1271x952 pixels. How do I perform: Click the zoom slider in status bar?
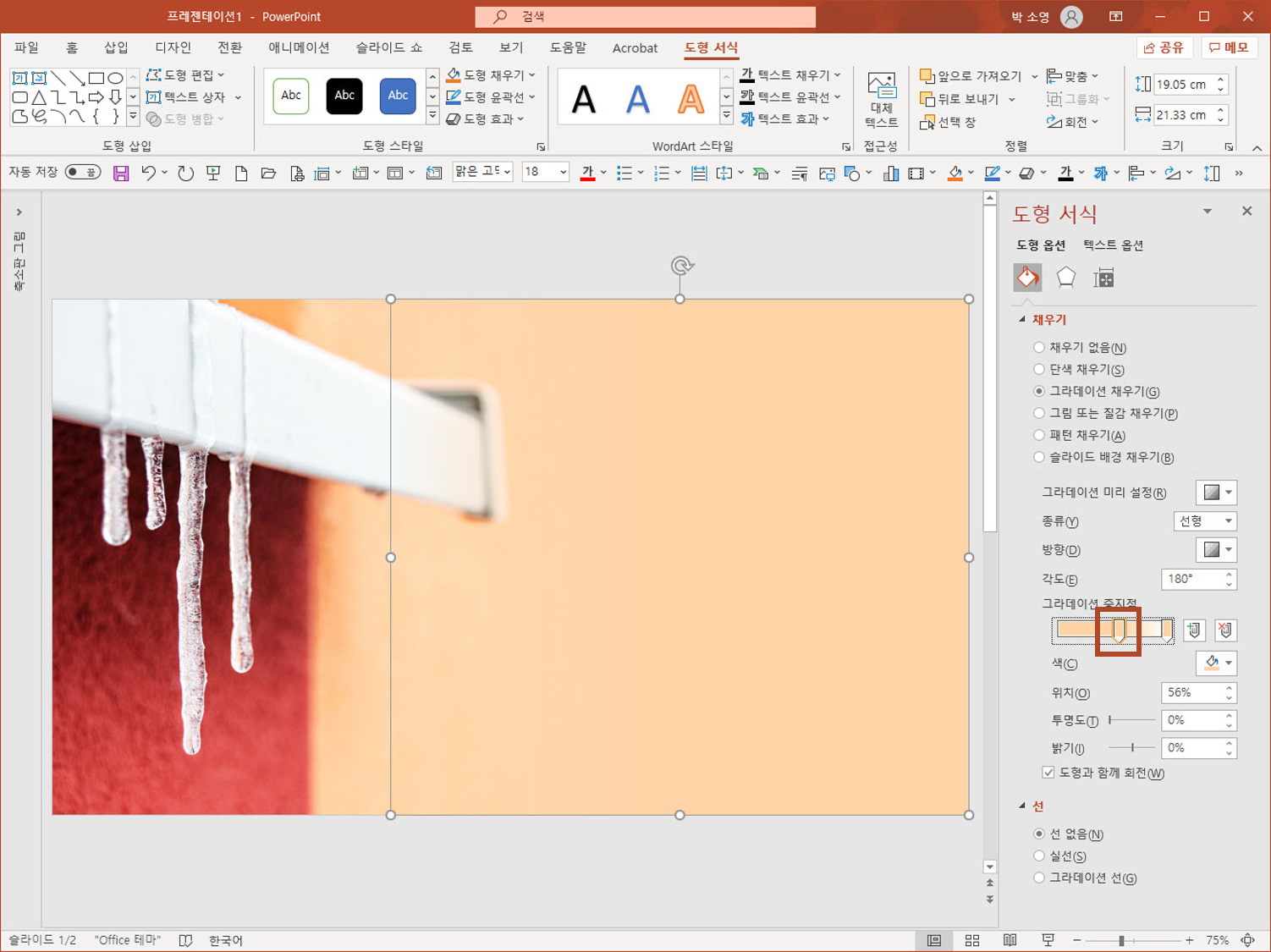1133,940
